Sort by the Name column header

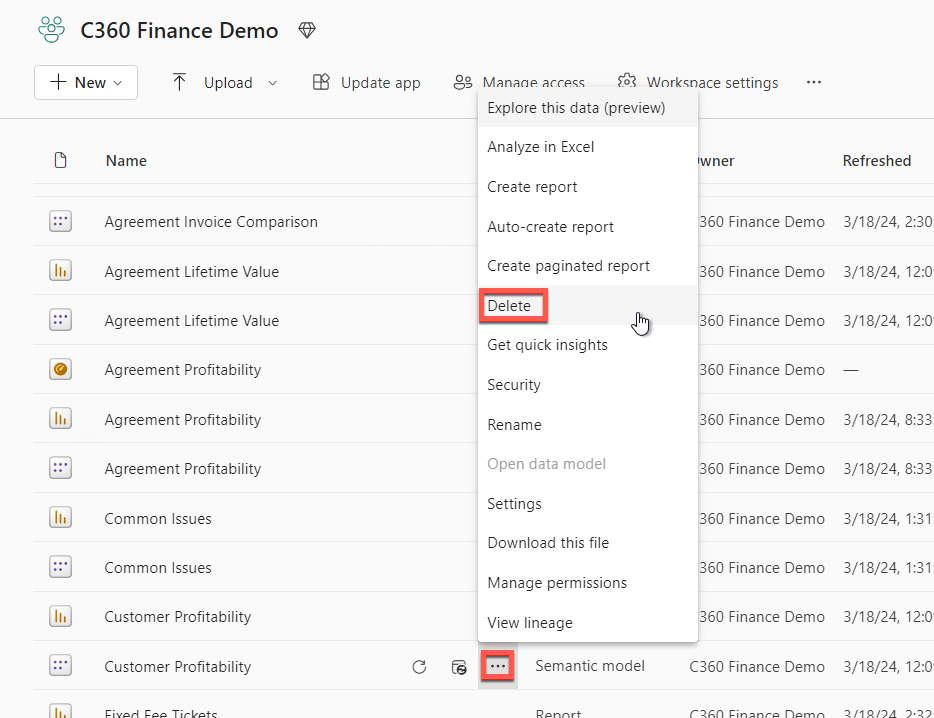tap(125, 160)
